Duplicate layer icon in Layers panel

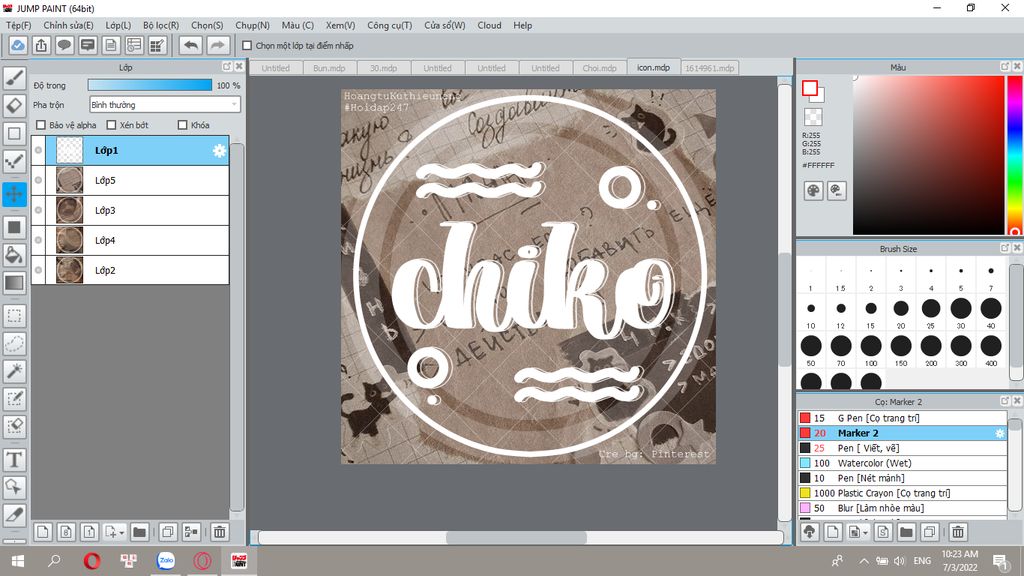[x=168, y=532]
